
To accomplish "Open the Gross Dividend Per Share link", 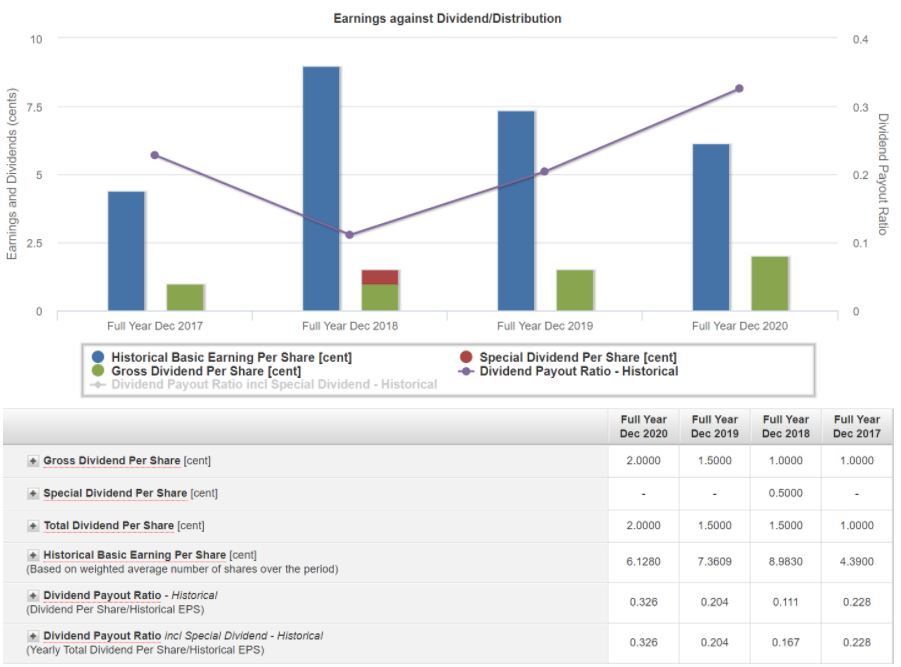I will click(112, 461).
